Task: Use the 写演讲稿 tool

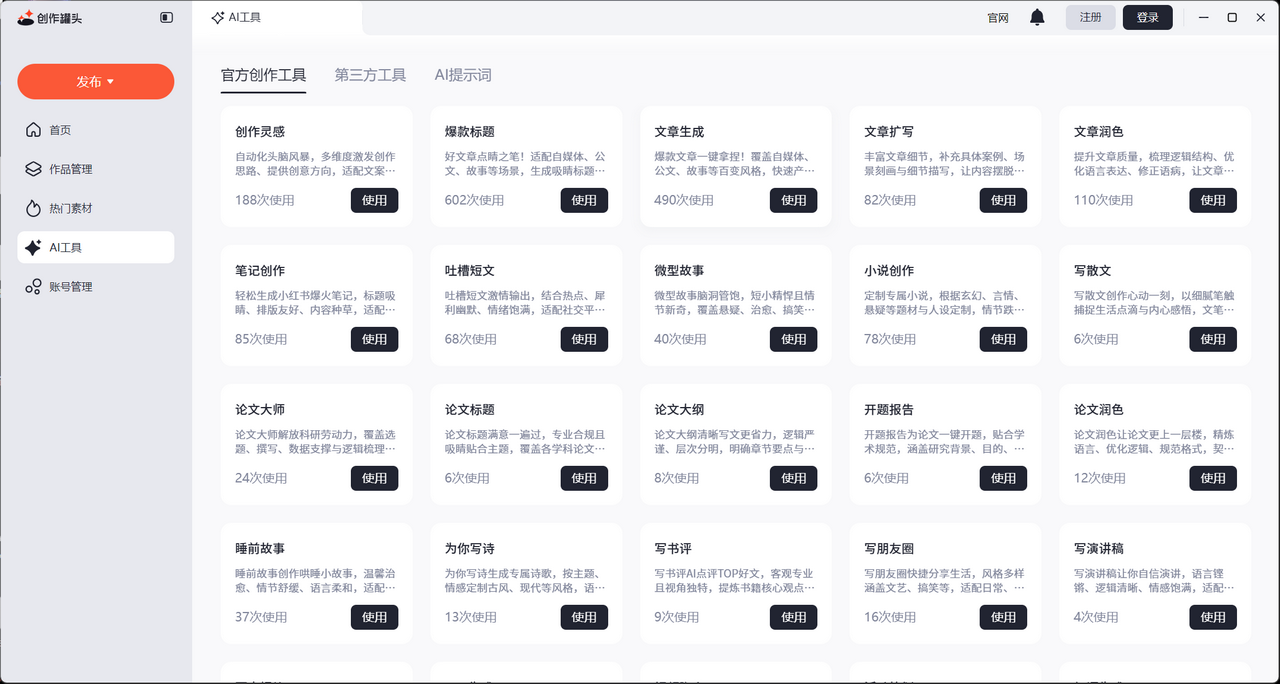Action: pyautogui.click(x=1213, y=617)
